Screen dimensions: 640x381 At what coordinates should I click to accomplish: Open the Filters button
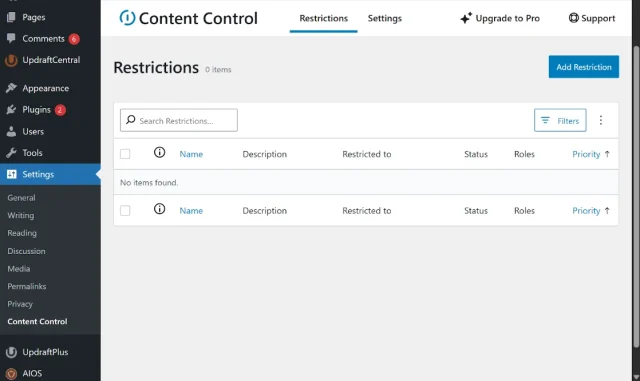pyautogui.click(x=560, y=120)
